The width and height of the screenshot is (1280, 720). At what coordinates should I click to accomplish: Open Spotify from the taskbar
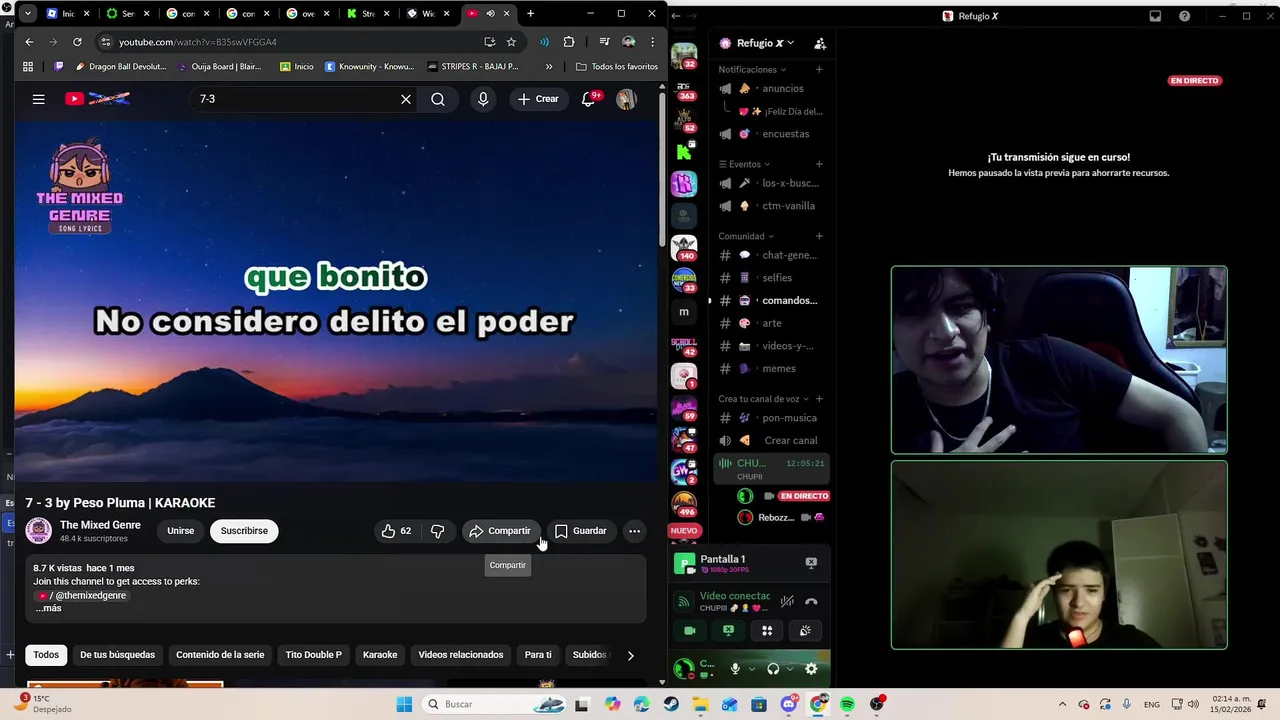(848, 704)
